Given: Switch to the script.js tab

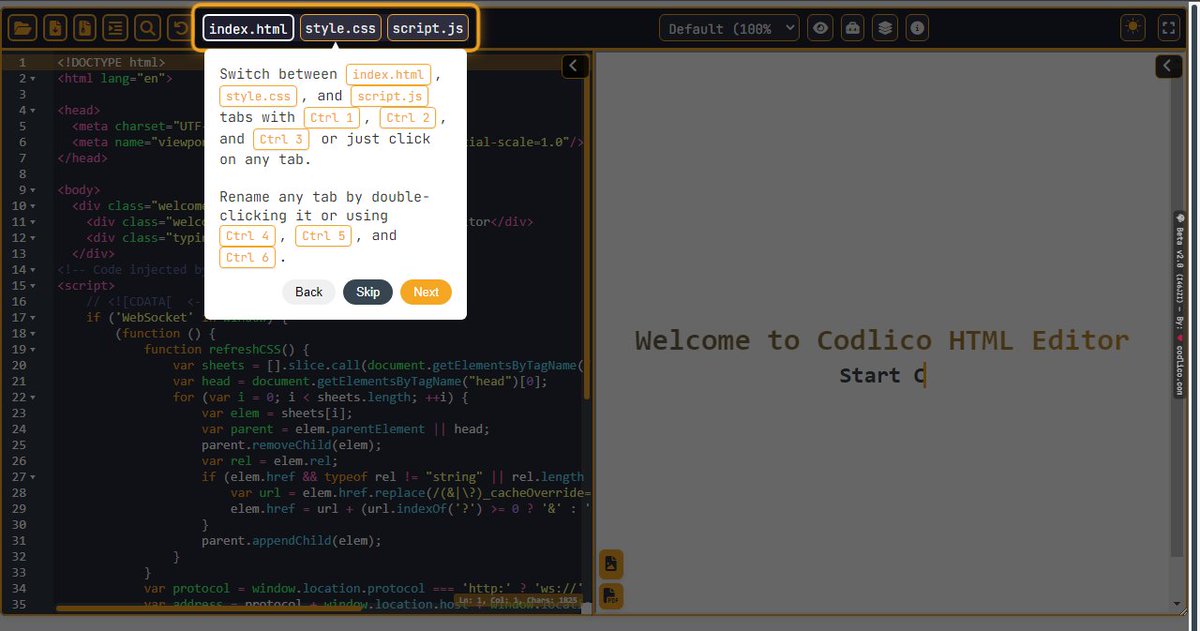Looking at the screenshot, I should pos(427,28).
